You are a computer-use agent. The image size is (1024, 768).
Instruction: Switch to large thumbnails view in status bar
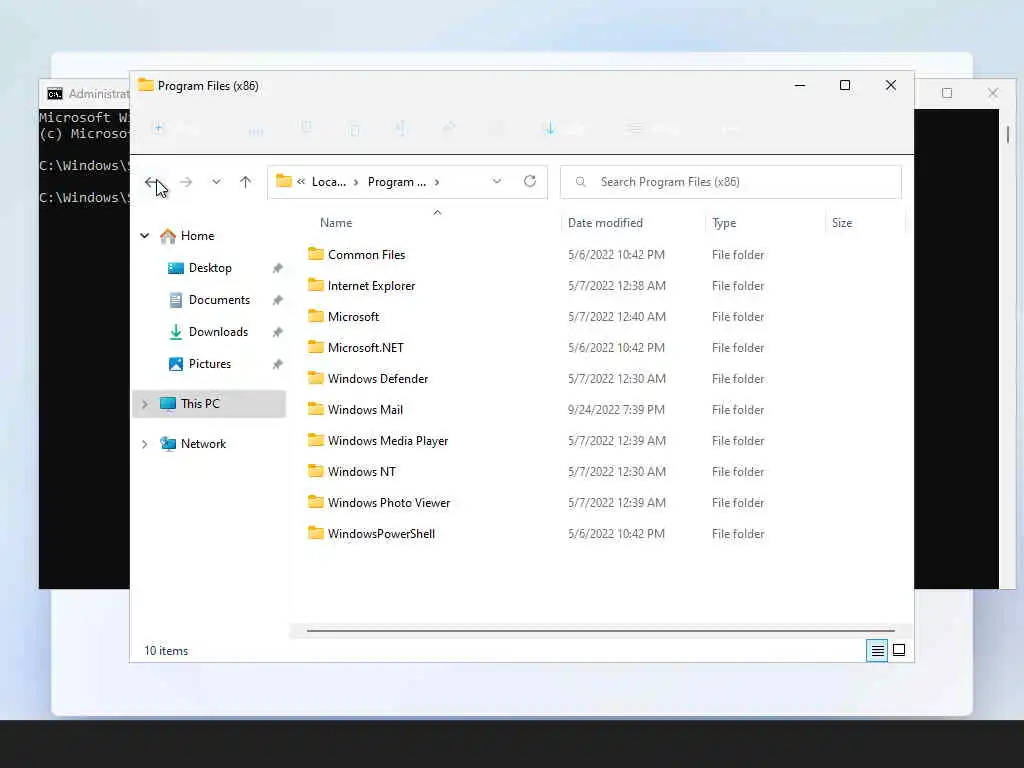[899, 650]
